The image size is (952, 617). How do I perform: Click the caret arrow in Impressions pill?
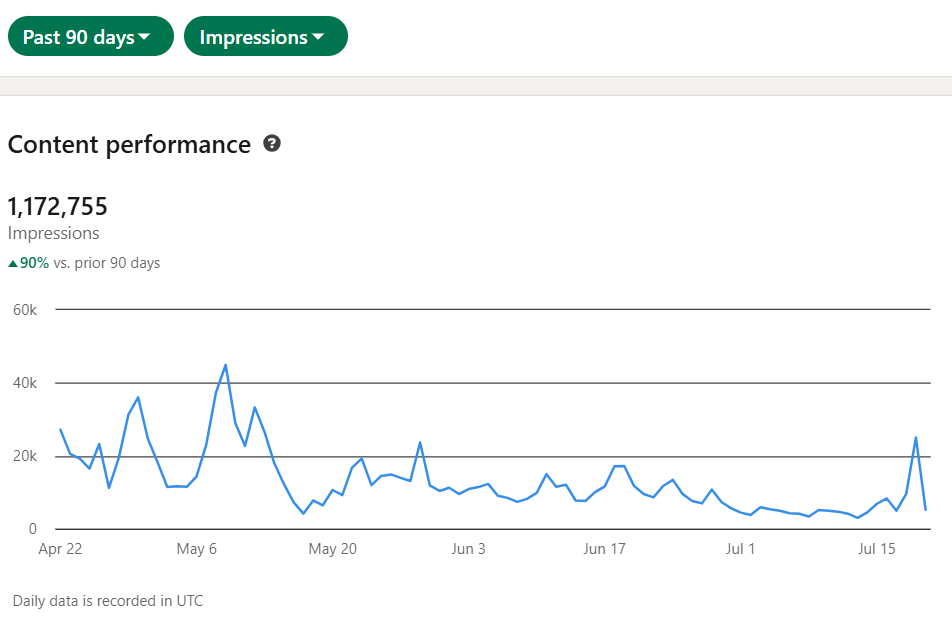(319, 38)
